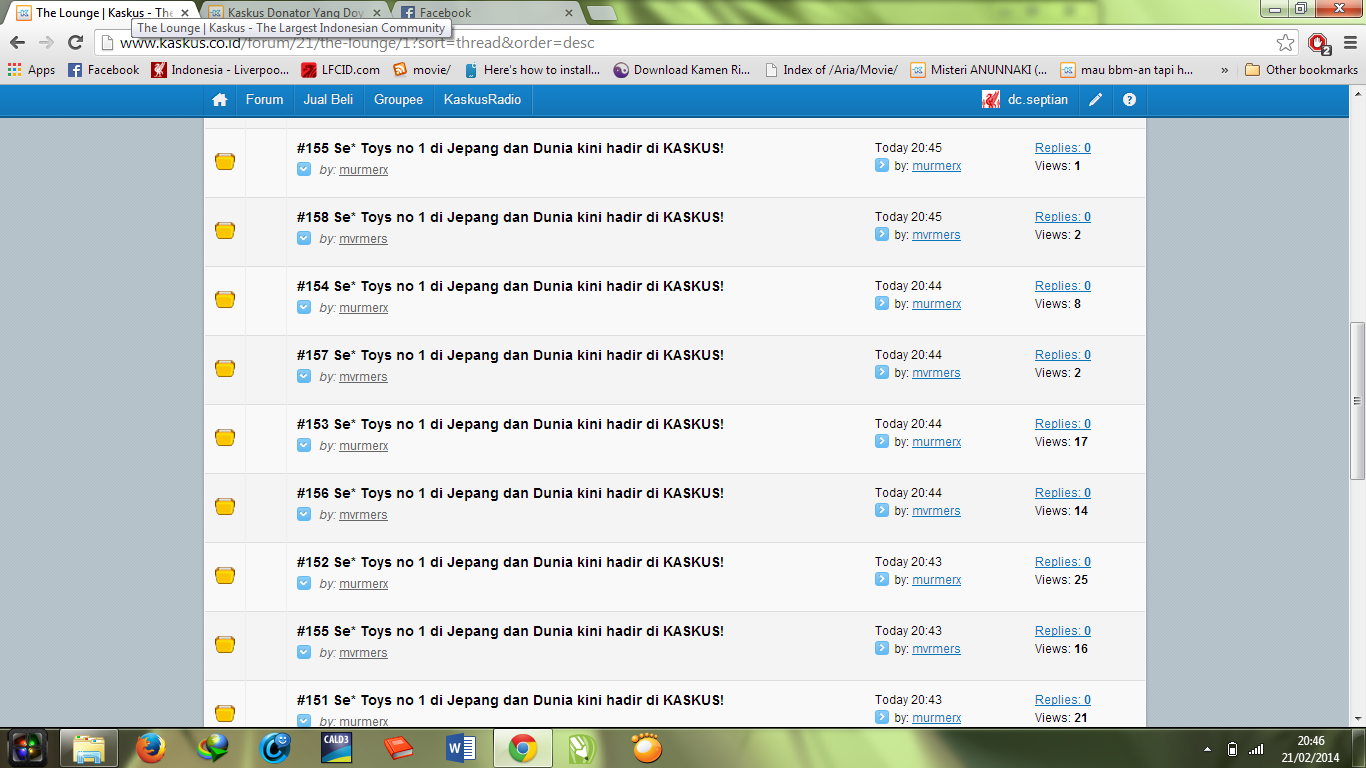Expand preview arrow under thread #158
Image resolution: width=1366 pixels, height=768 pixels.
[x=304, y=238]
